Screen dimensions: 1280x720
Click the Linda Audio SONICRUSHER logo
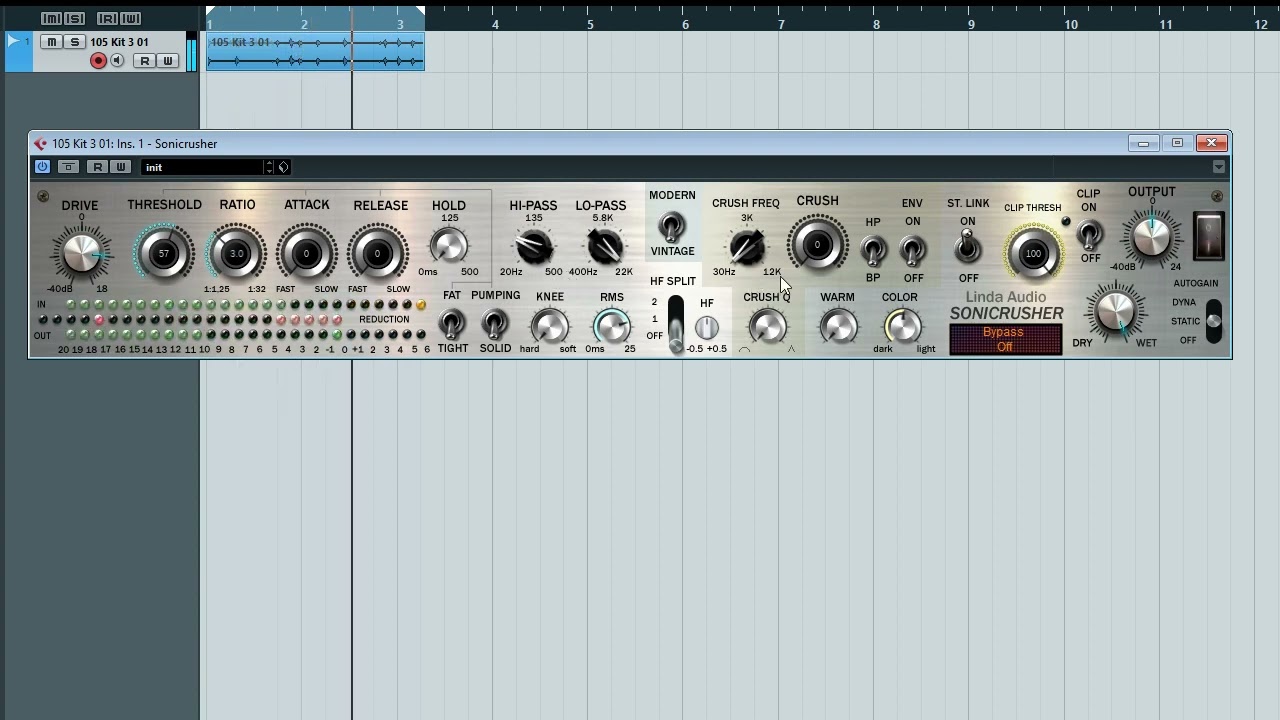[x=1006, y=306]
